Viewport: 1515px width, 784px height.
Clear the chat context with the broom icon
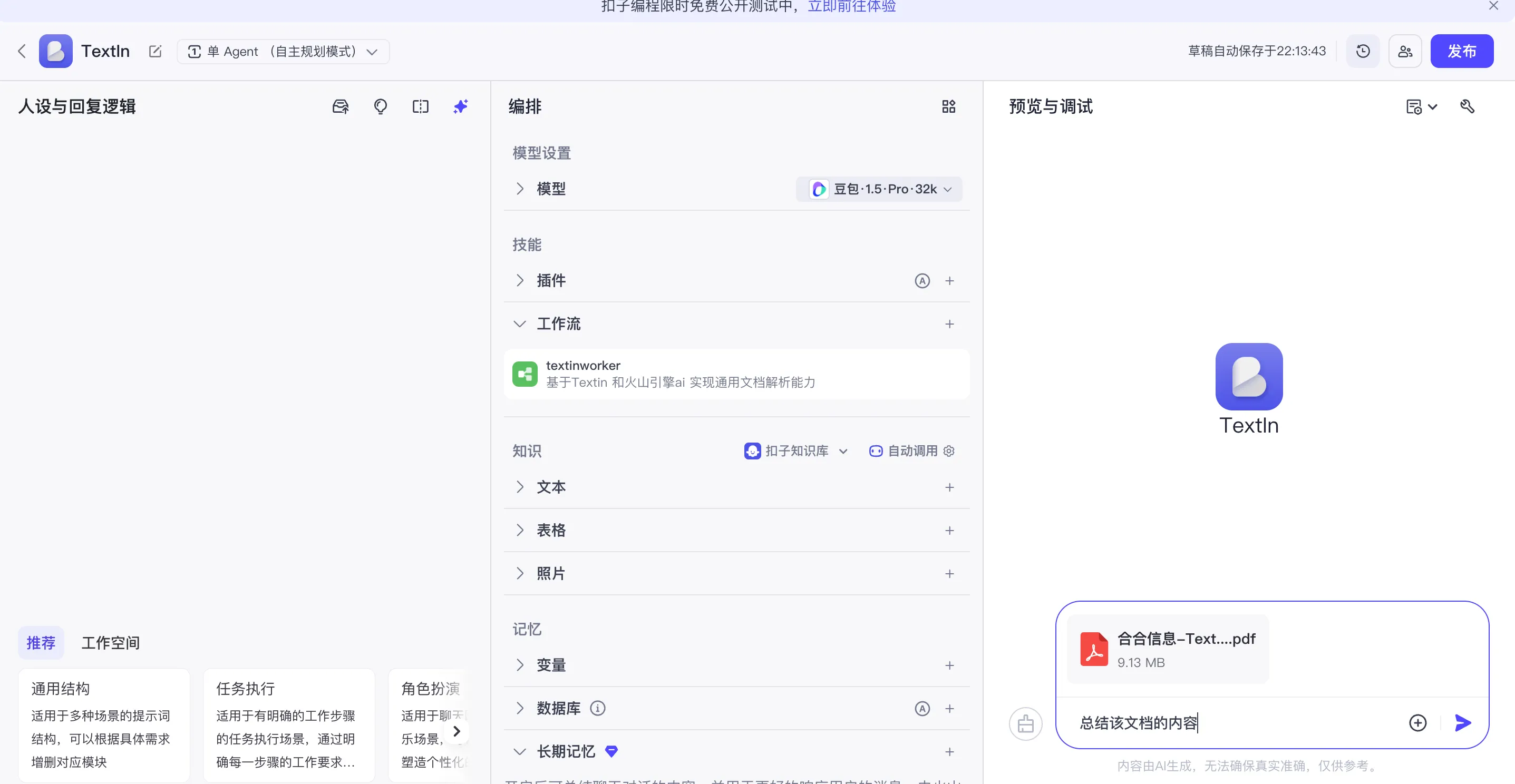coord(1026,723)
